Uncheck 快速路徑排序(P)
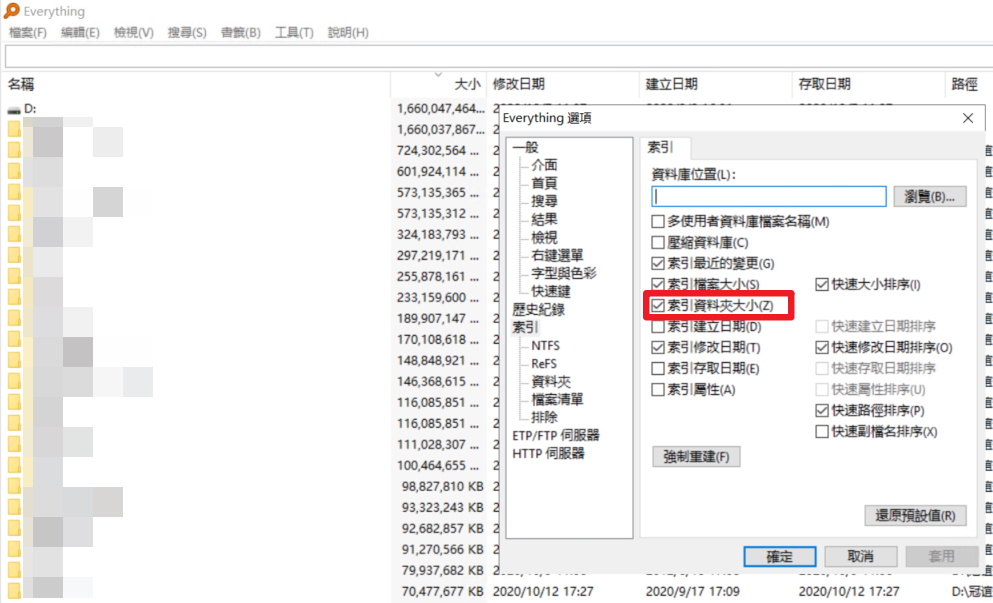993x603 pixels. (x=822, y=410)
